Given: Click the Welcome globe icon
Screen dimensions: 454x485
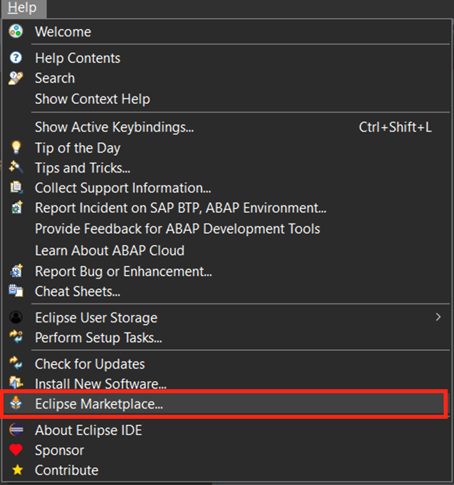Looking at the screenshot, I should tap(16, 31).
